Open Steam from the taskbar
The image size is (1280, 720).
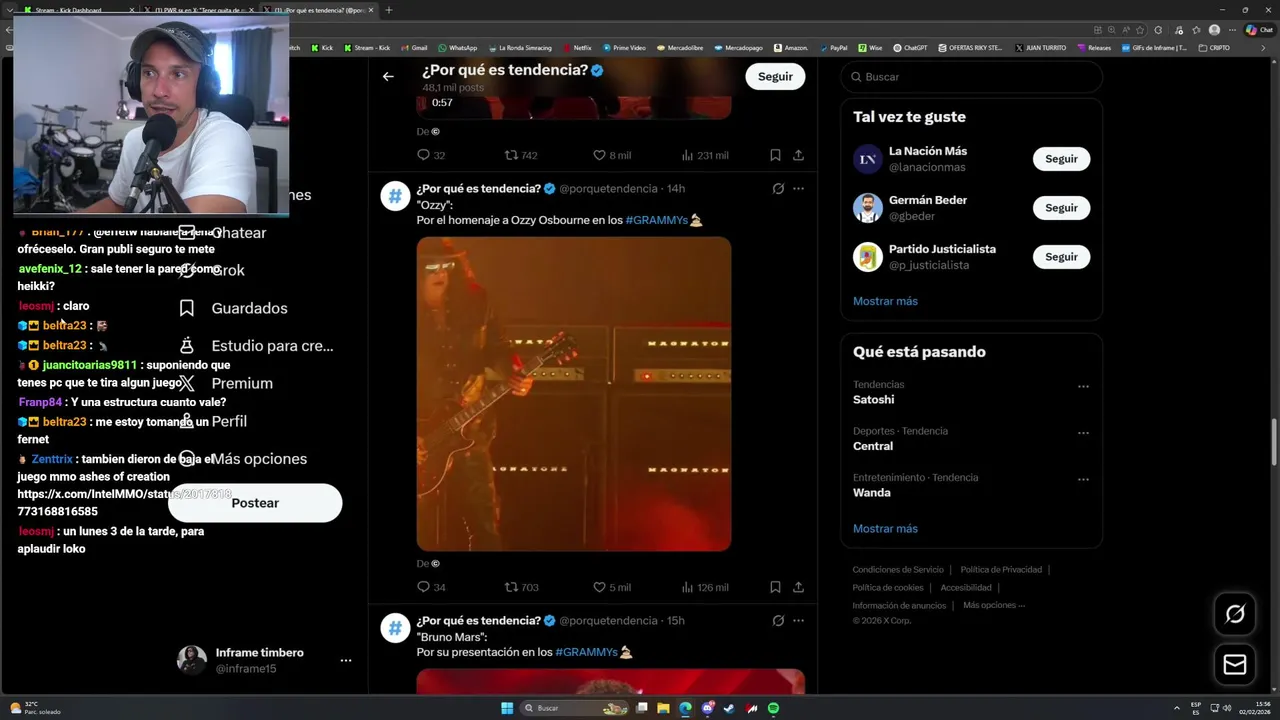click(x=729, y=708)
